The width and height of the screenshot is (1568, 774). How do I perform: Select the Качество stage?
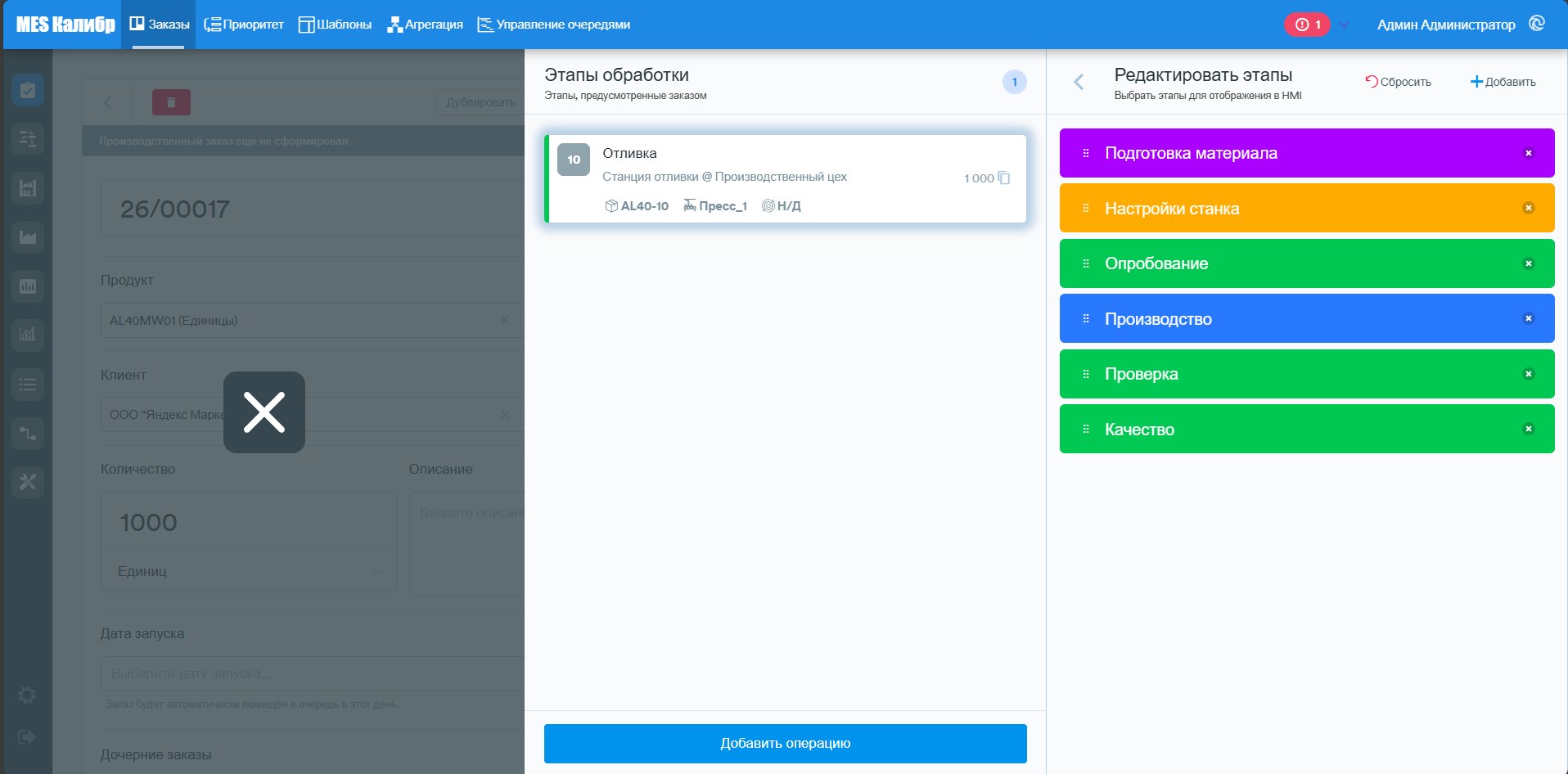click(x=1307, y=429)
